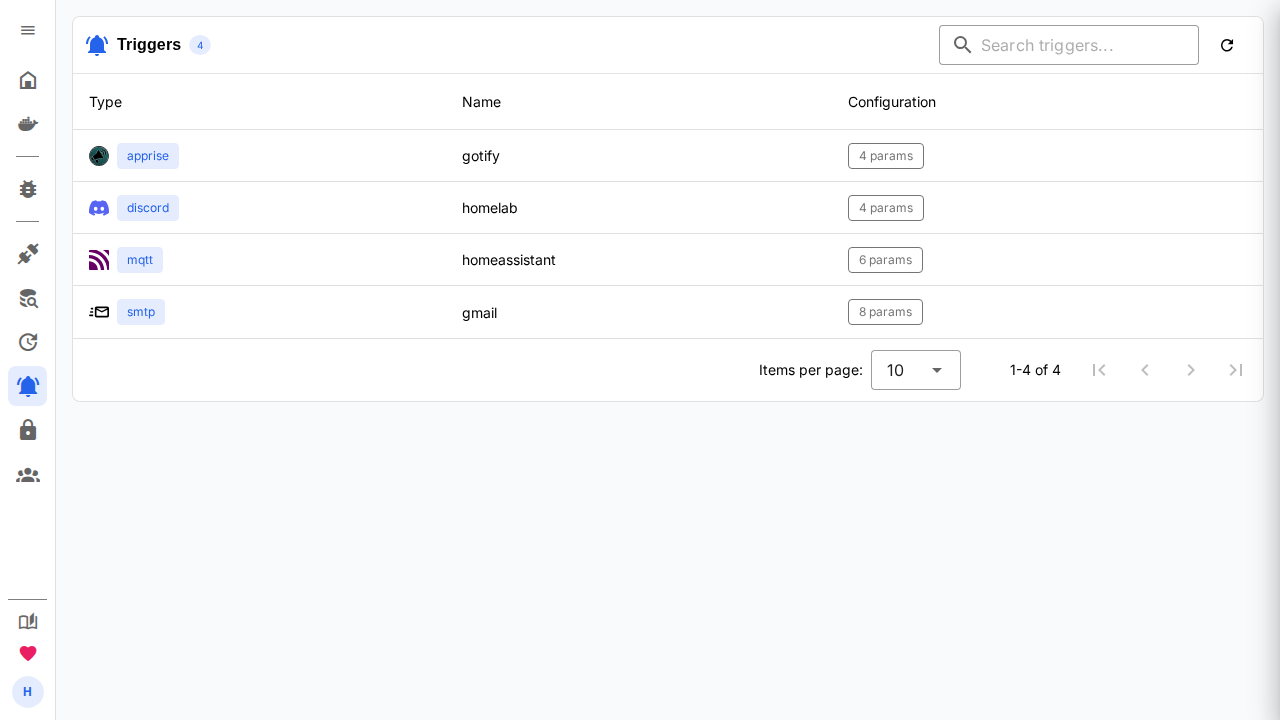Refresh the triggers list
This screenshot has width=1280, height=720.
tap(1227, 45)
